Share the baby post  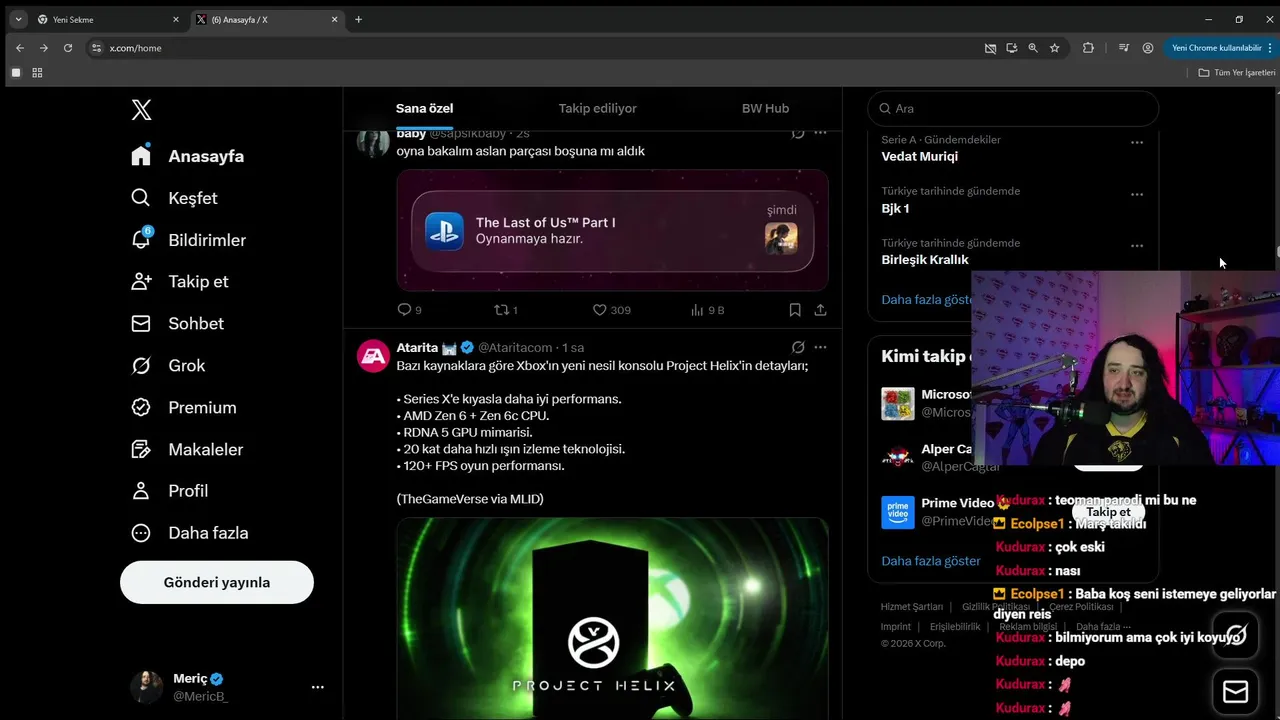click(x=820, y=310)
